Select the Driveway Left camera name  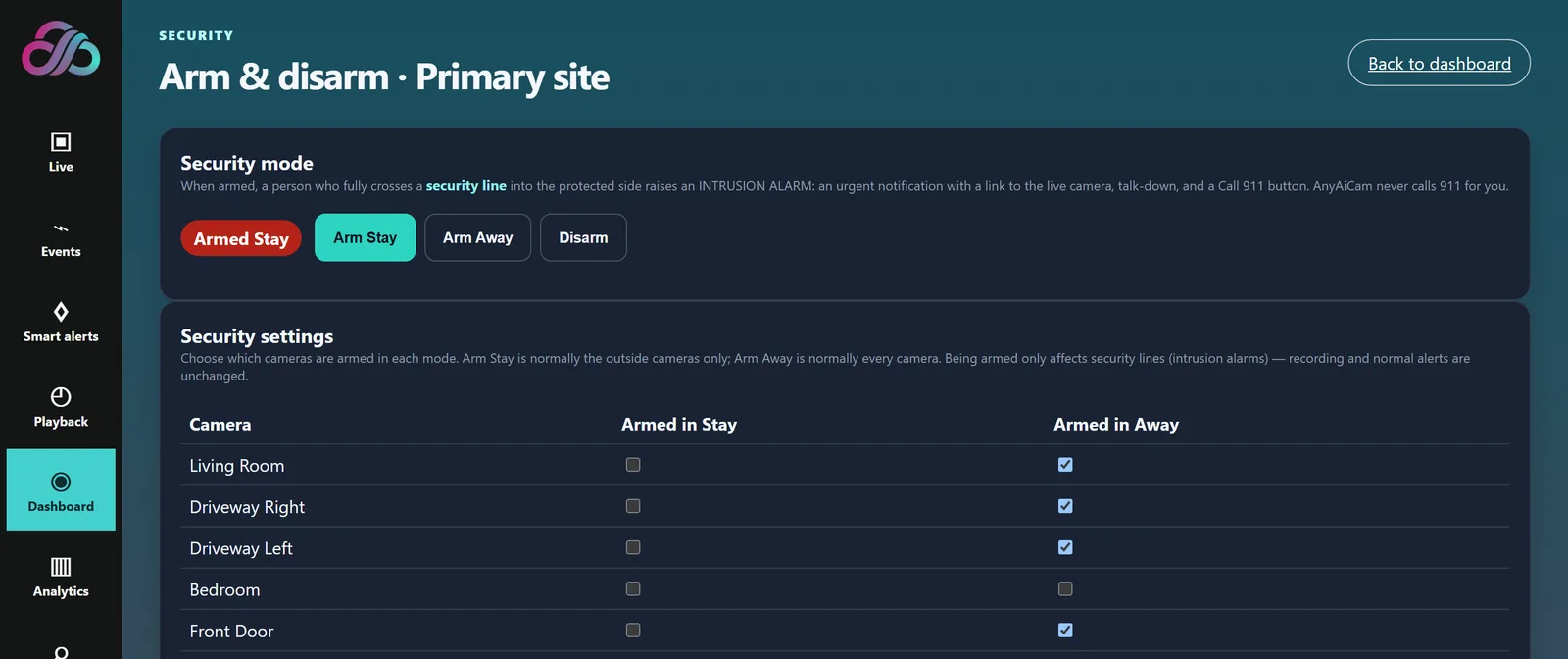pyautogui.click(x=241, y=548)
